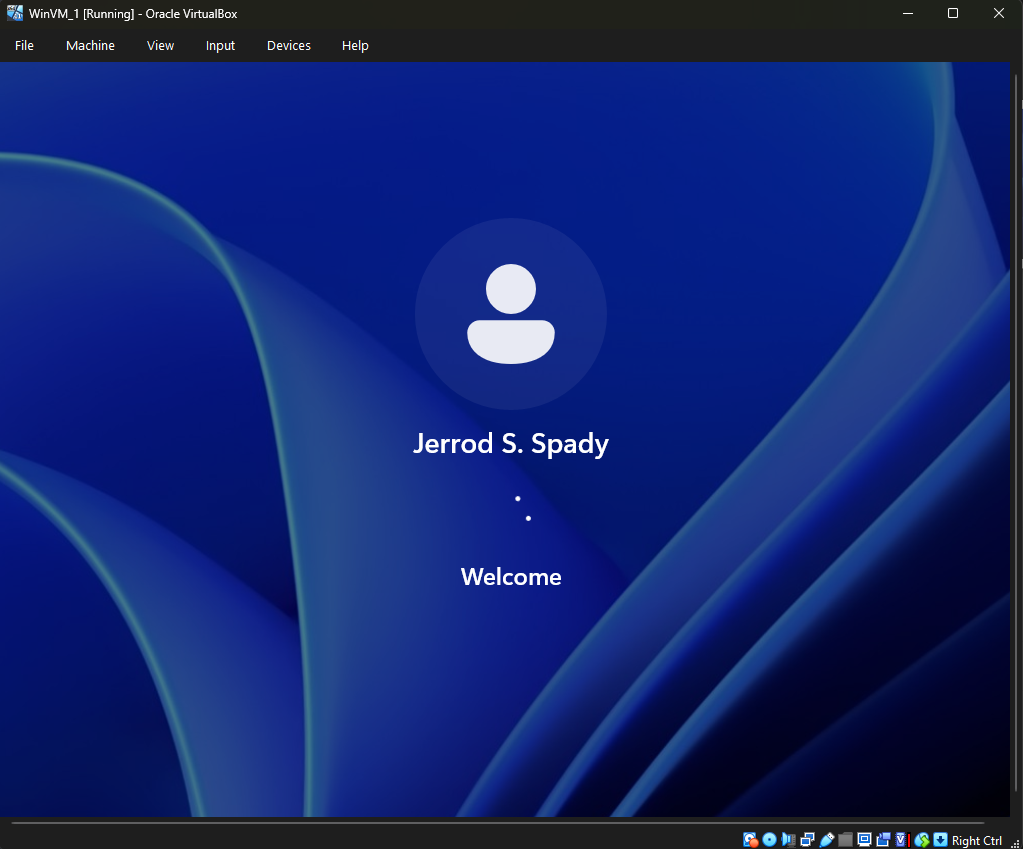Open the File menu
The image size is (1023, 849).
[24, 46]
